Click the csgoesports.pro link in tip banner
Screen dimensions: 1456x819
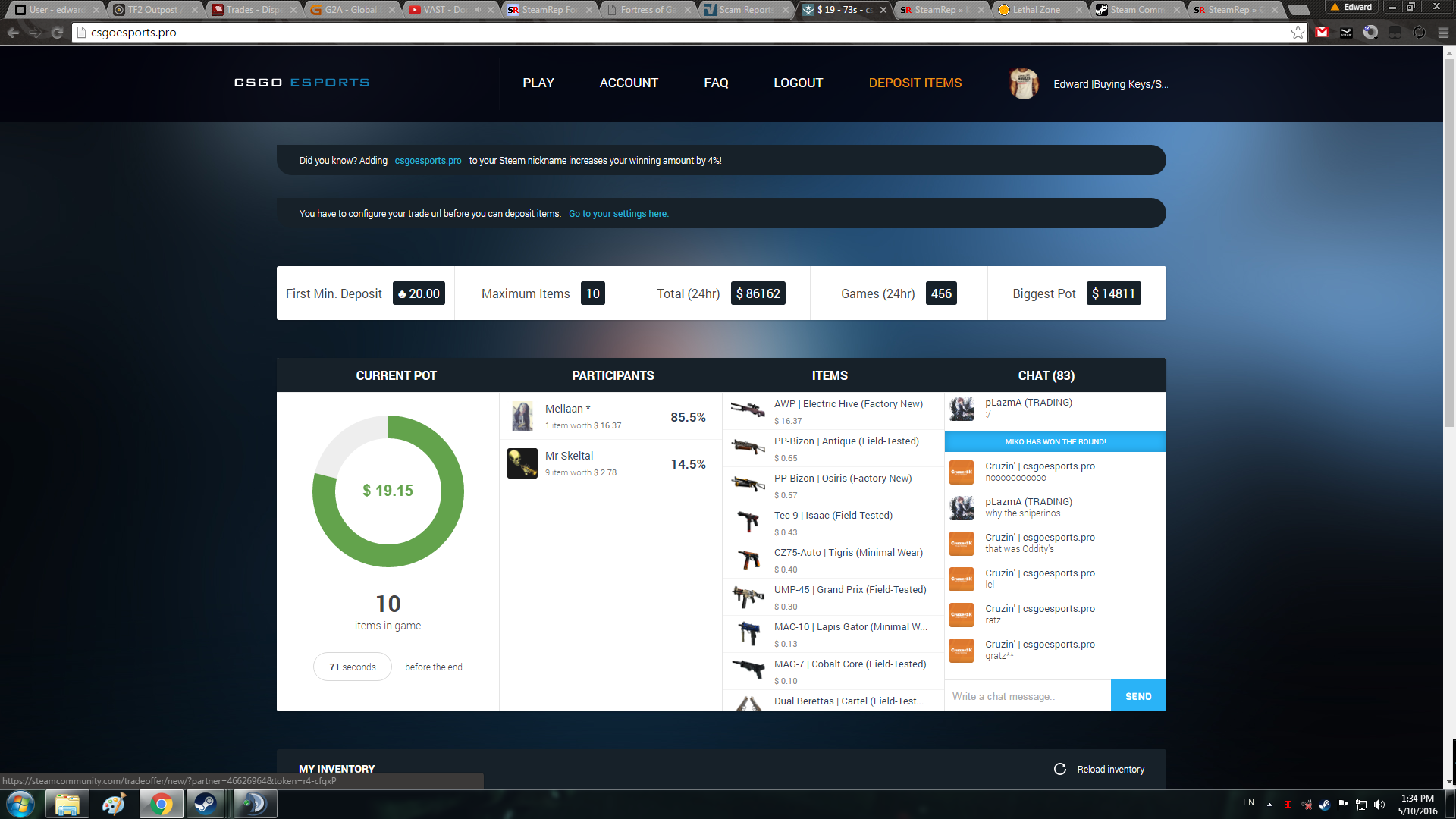[x=428, y=161]
